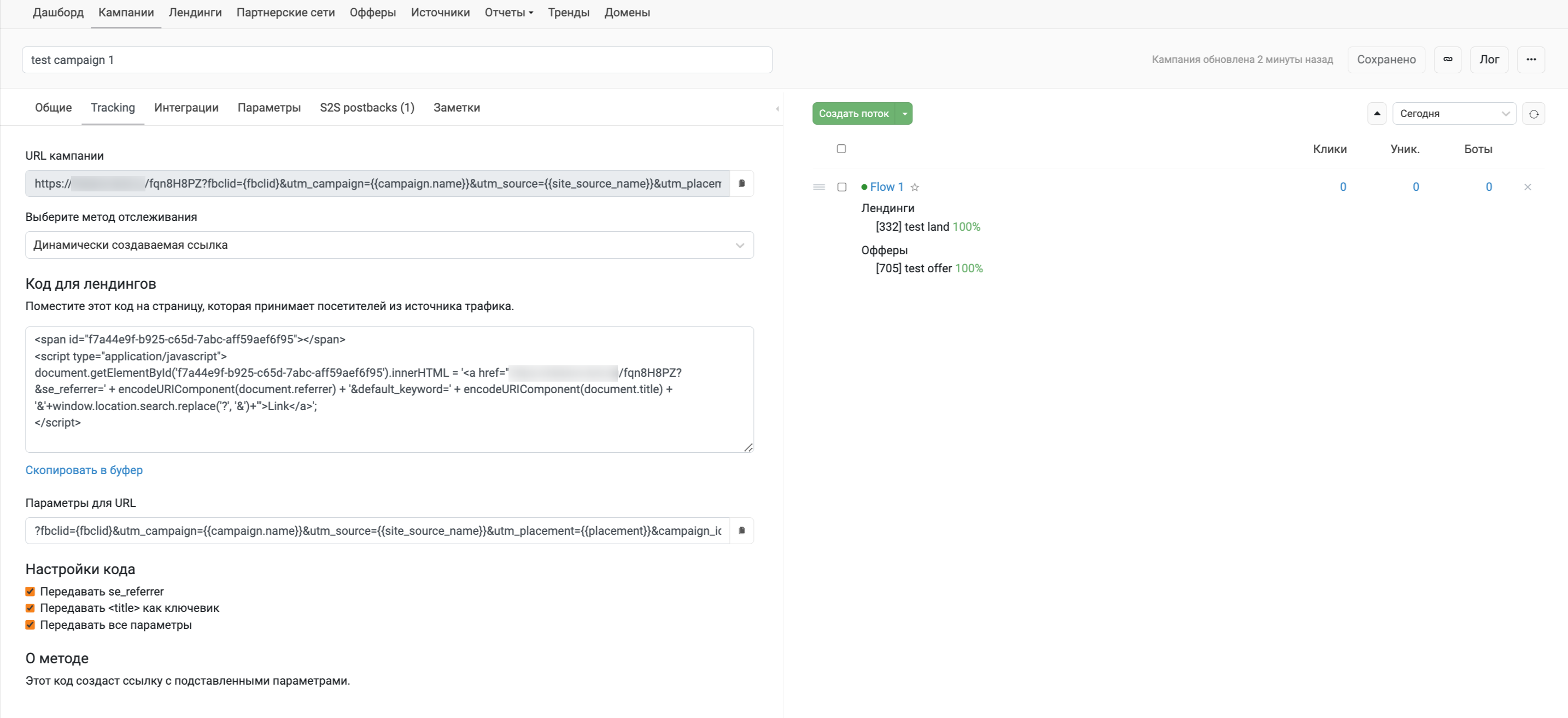Open the Заметки tab
Screen dimensions: 1568x718
(x=457, y=108)
